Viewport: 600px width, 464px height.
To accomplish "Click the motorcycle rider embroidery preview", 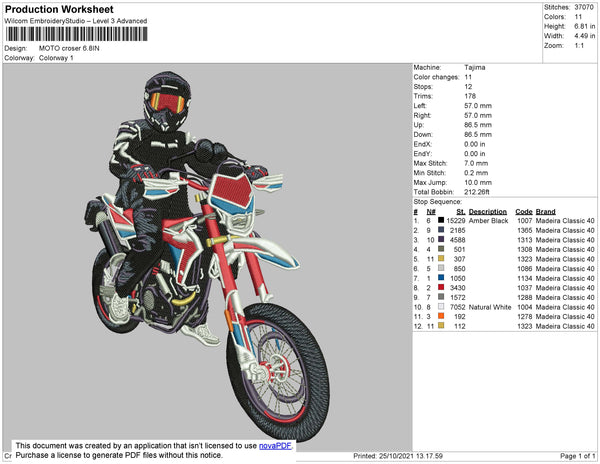I will tap(207, 256).
